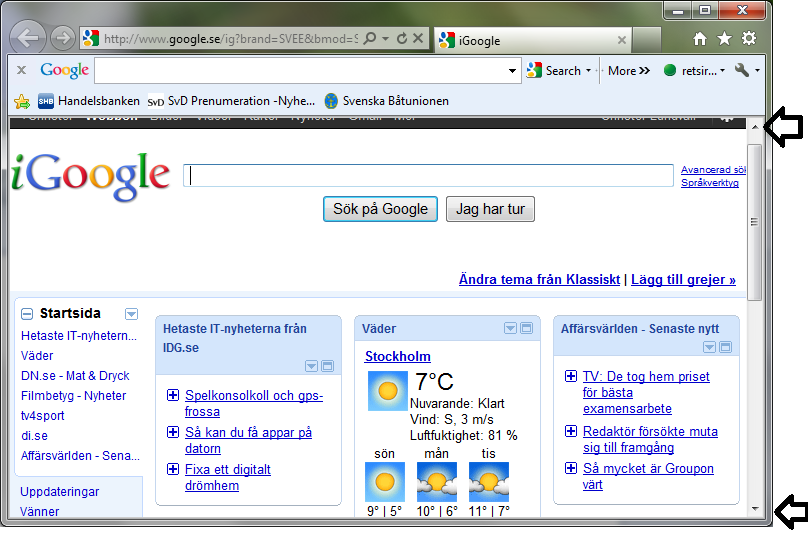Open the address bar autocomplete dropdown
Screen dimensions: 808x542
[385, 39]
